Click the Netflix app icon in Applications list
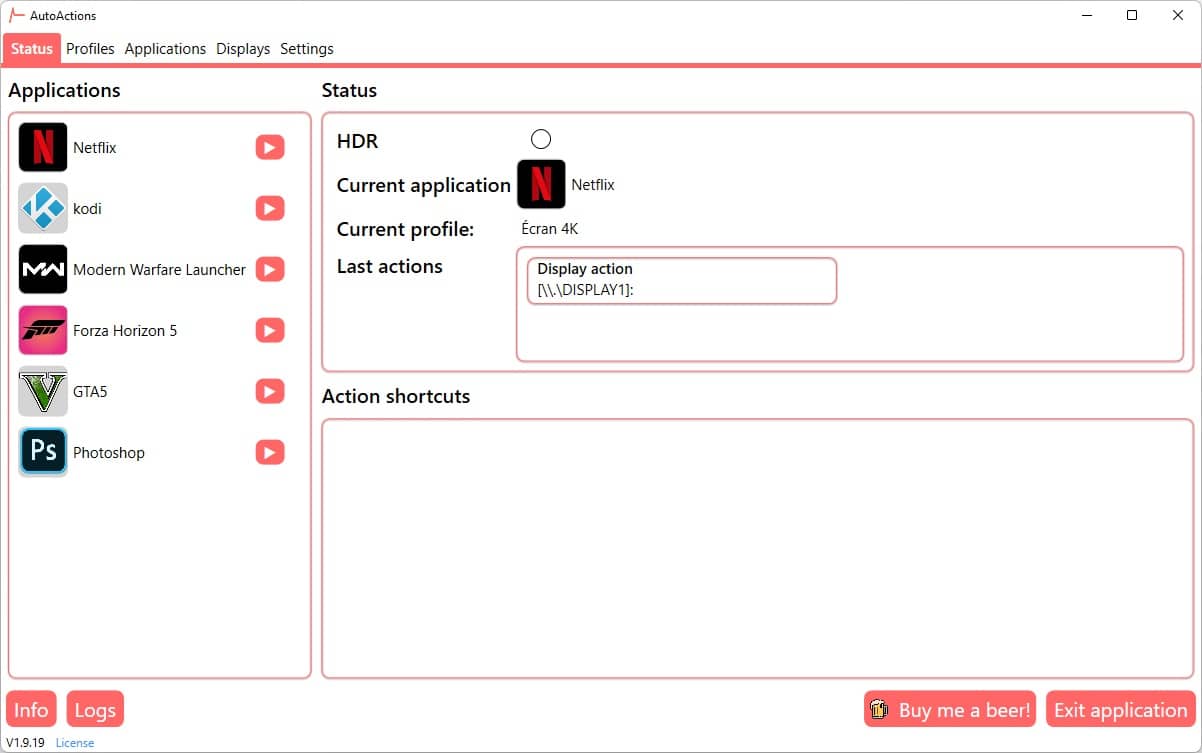 pyautogui.click(x=43, y=147)
